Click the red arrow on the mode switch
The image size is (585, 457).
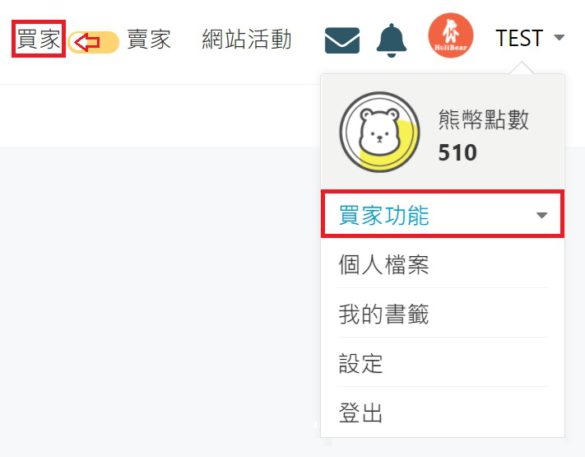pyautogui.click(x=87, y=42)
